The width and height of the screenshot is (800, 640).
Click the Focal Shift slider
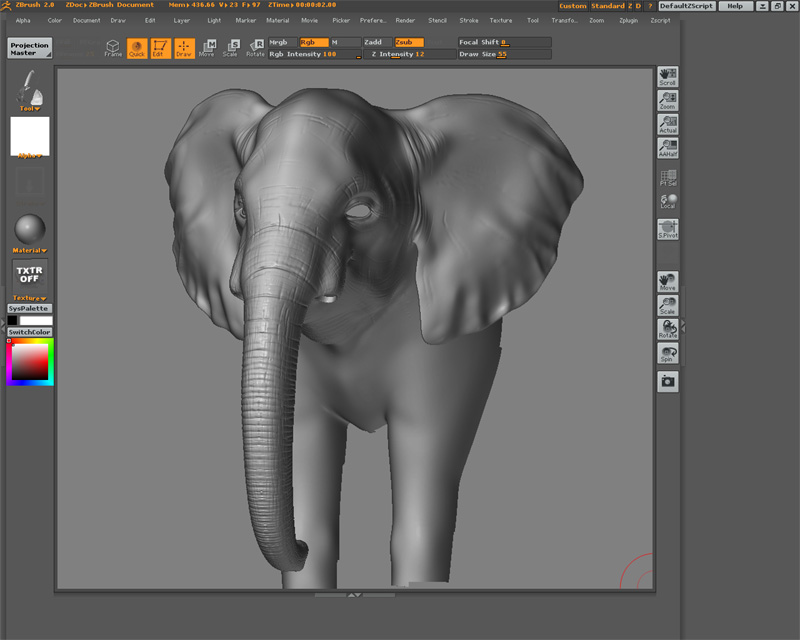pyautogui.click(x=504, y=42)
